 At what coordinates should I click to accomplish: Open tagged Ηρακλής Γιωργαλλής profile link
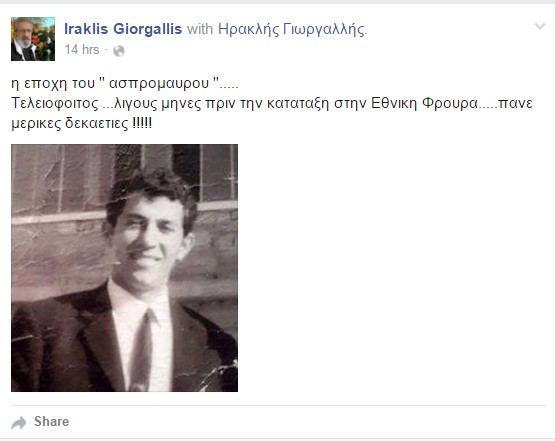point(292,29)
